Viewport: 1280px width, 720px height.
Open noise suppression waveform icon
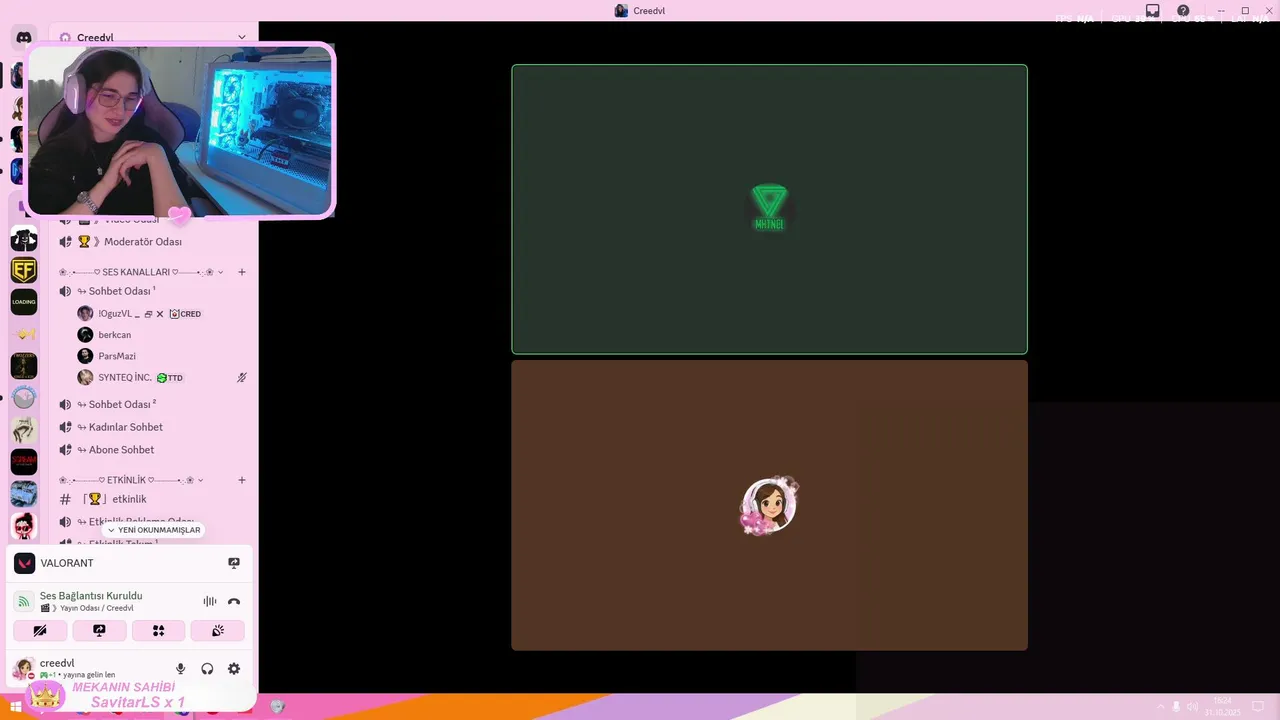pos(210,601)
